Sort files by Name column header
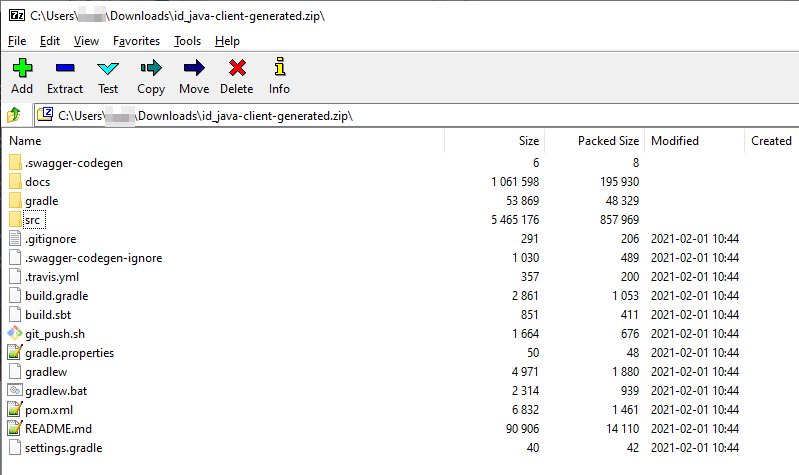799x475 pixels. tap(26, 141)
